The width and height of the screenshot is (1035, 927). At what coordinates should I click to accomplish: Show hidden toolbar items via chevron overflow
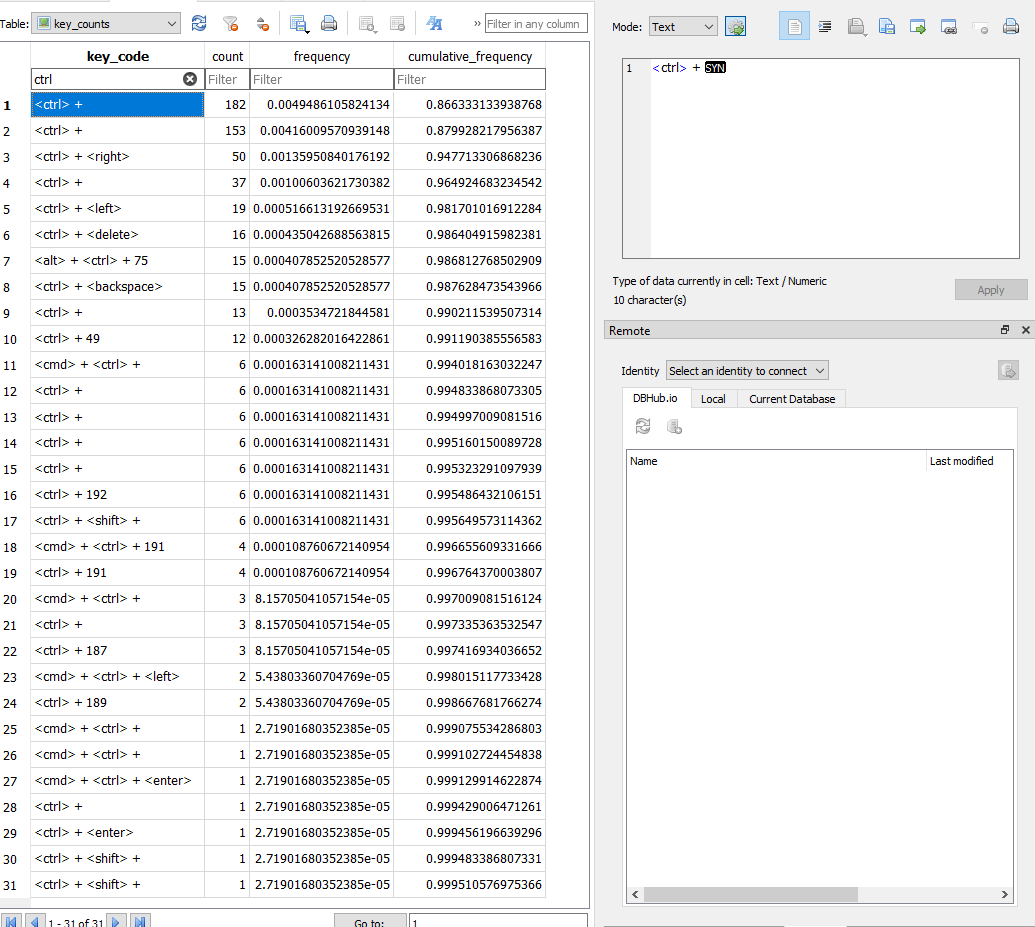pos(477,24)
